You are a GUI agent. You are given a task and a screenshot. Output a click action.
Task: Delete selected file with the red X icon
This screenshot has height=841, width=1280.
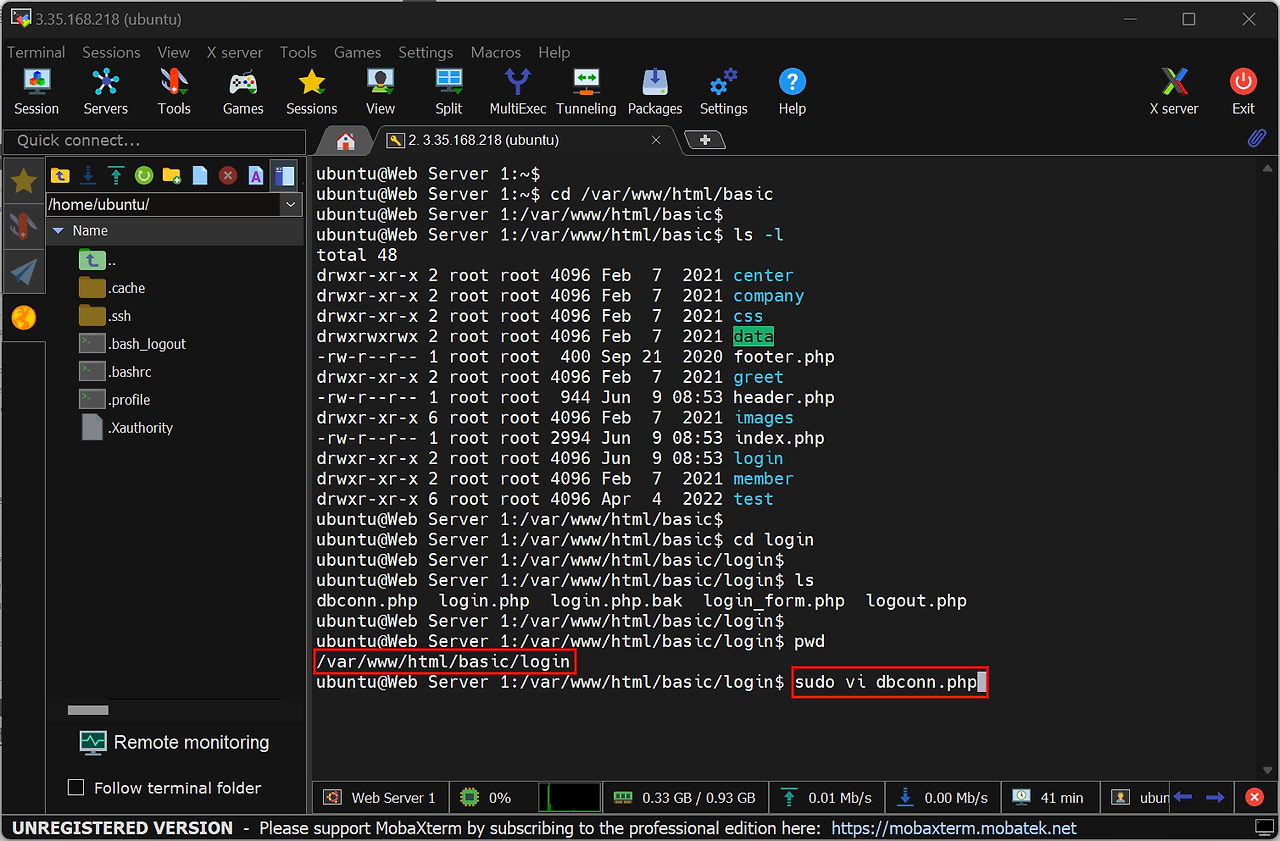228,176
